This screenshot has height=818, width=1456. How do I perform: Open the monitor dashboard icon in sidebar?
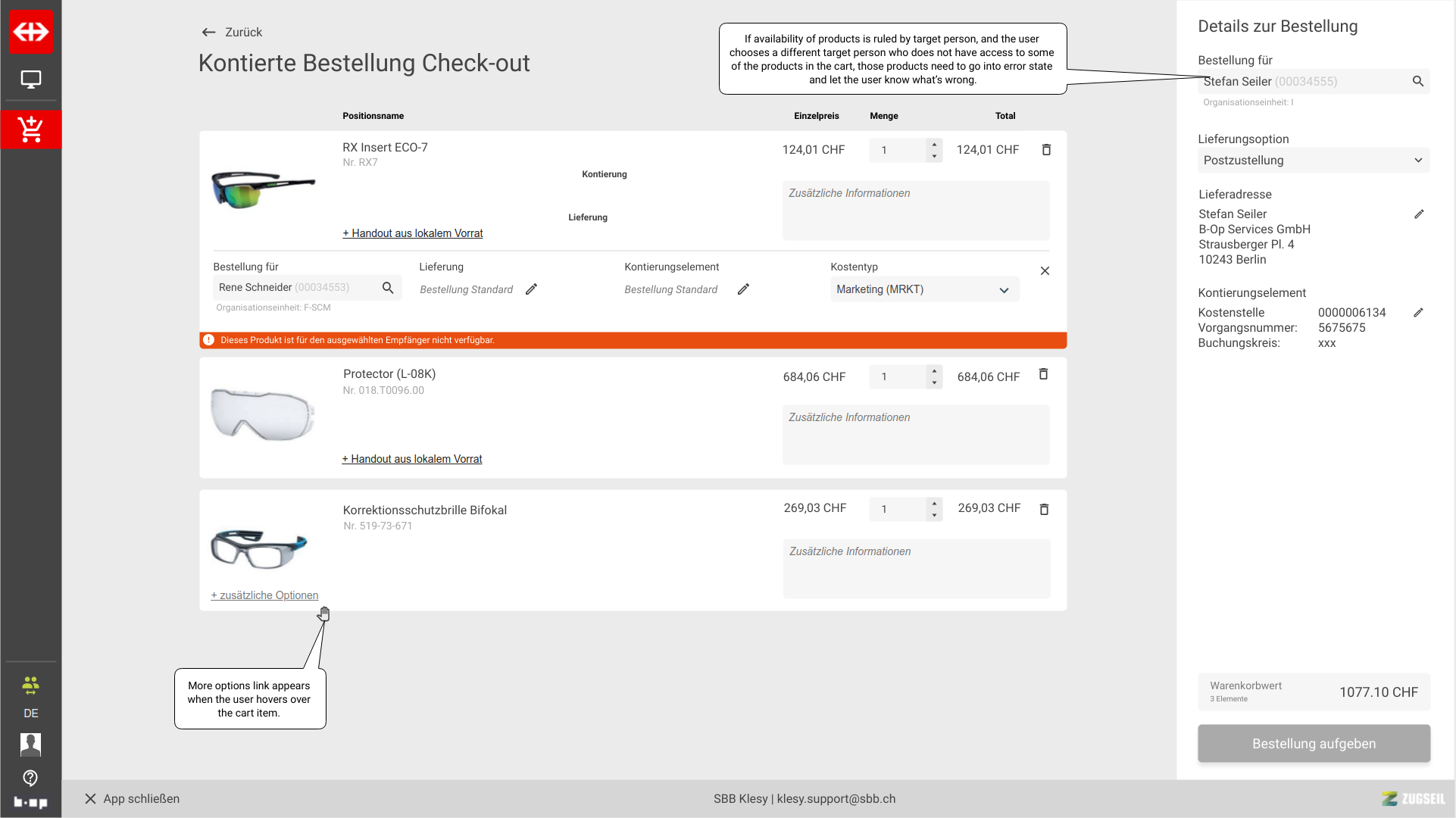30,79
